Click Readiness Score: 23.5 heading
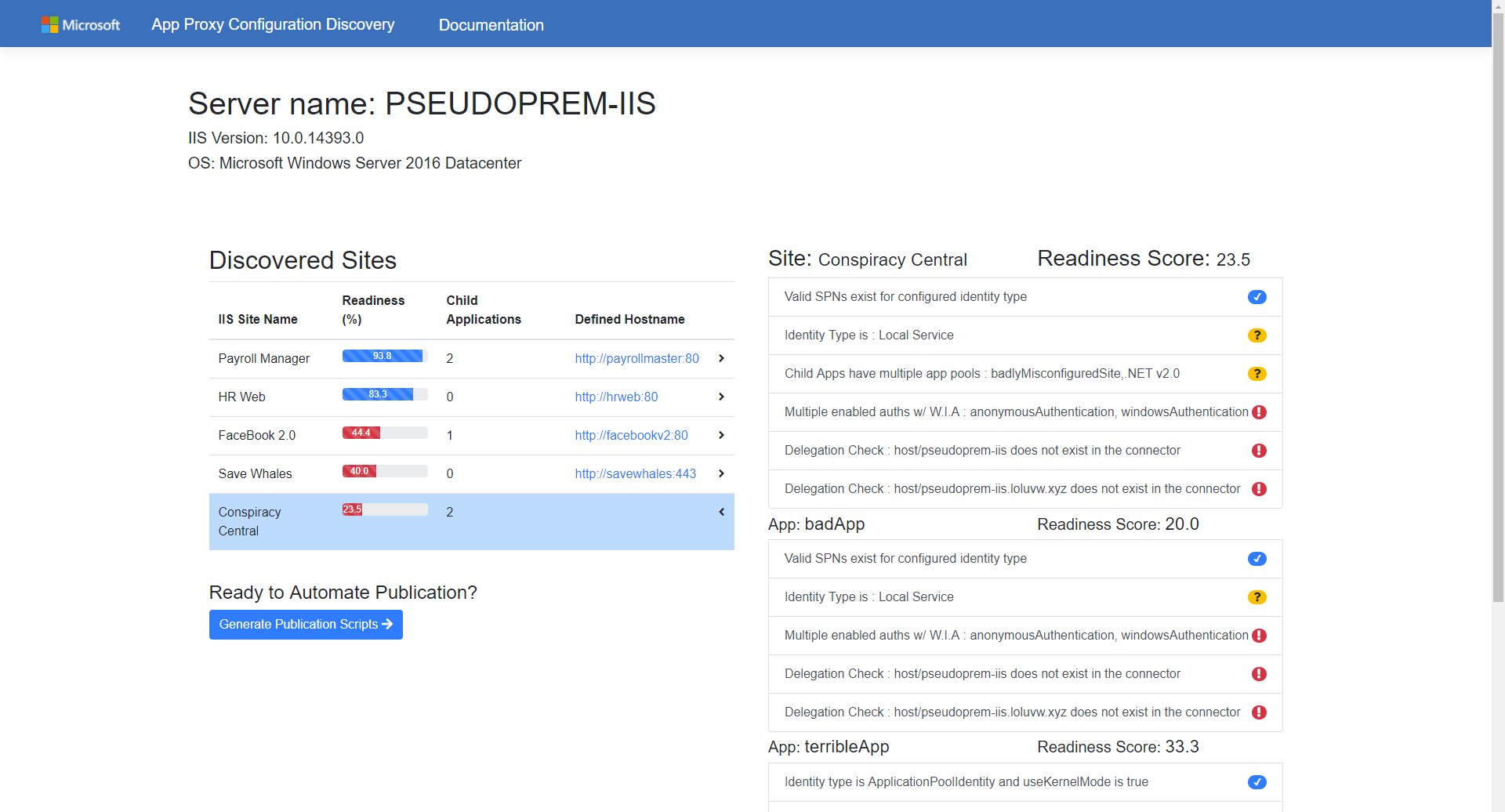This screenshot has height=812, width=1505. point(1144,259)
